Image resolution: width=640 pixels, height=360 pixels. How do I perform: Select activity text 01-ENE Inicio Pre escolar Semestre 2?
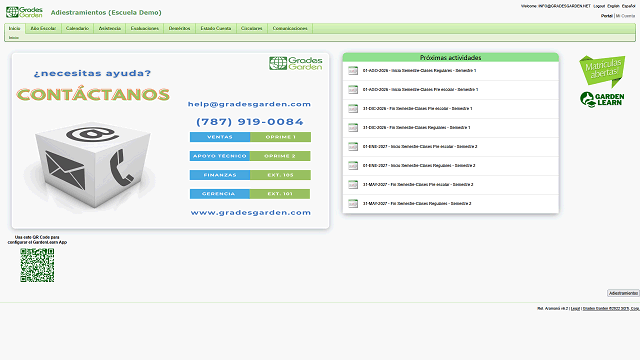(x=420, y=147)
